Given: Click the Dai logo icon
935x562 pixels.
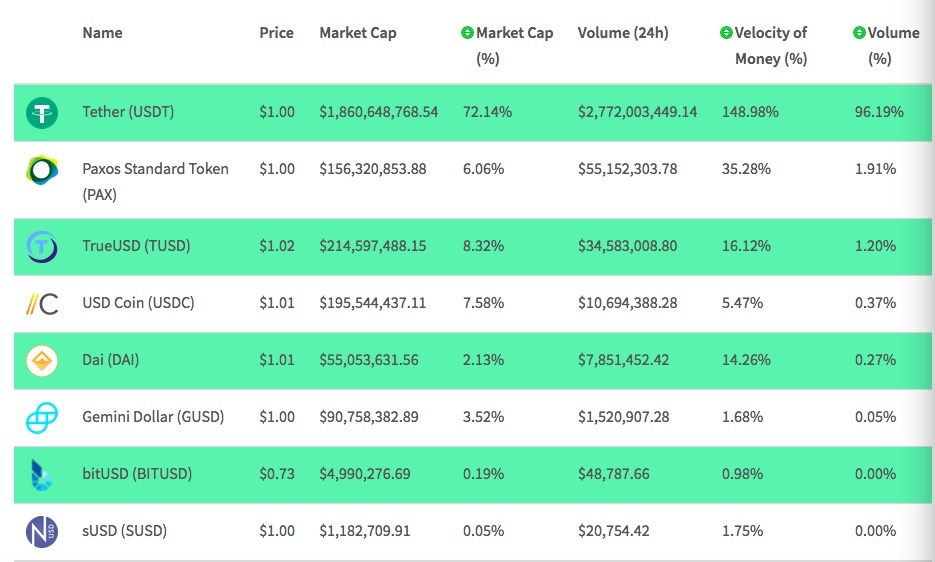Looking at the screenshot, I should (x=42, y=361).
